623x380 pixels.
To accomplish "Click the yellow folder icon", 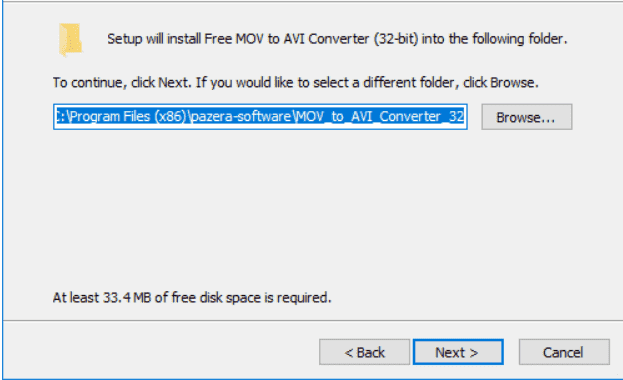I will coord(70,39).
